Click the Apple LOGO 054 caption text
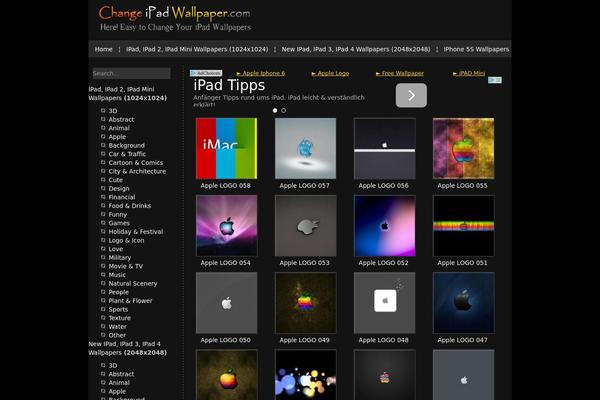The image size is (600, 400). pyautogui.click(x=226, y=263)
